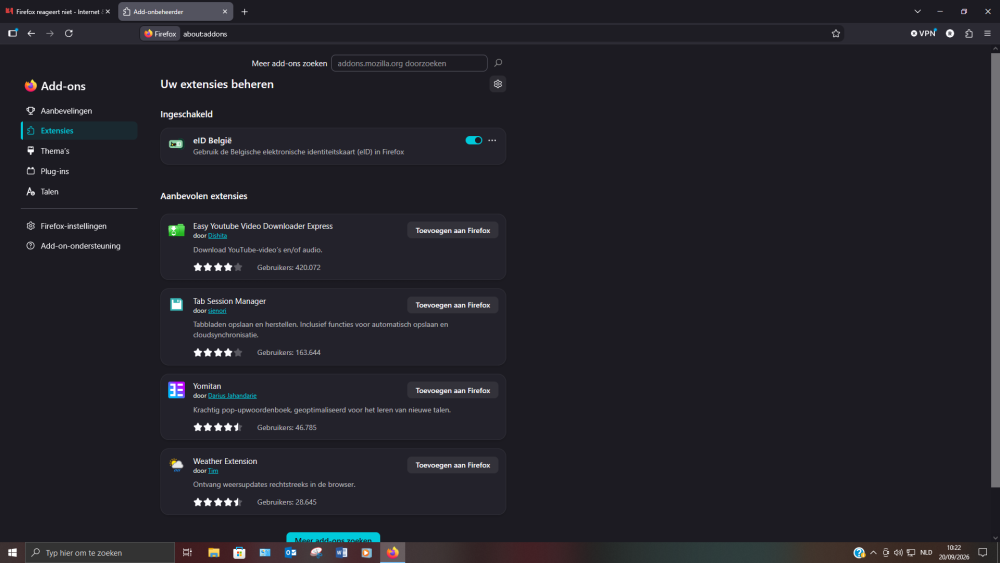The height and width of the screenshot is (563, 1000).
Task: Open the VPN toolbar button
Action: (923, 33)
